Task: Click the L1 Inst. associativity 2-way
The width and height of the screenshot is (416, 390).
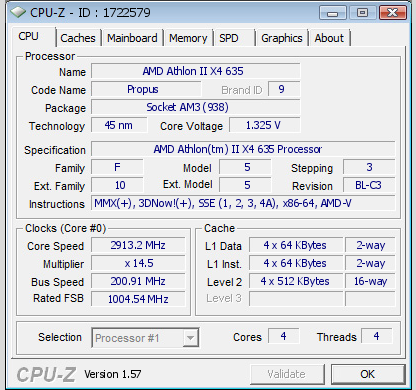Action: coord(370,263)
